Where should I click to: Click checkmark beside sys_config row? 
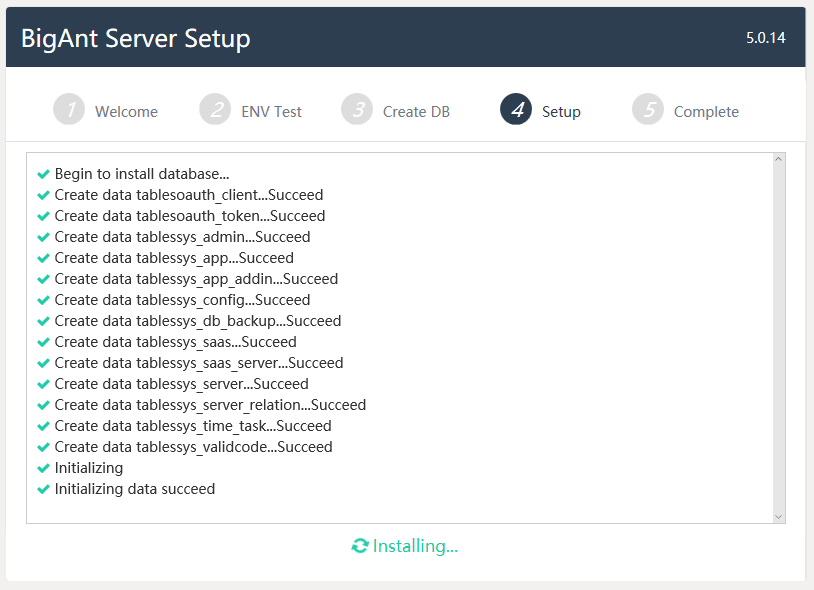(x=44, y=300)
